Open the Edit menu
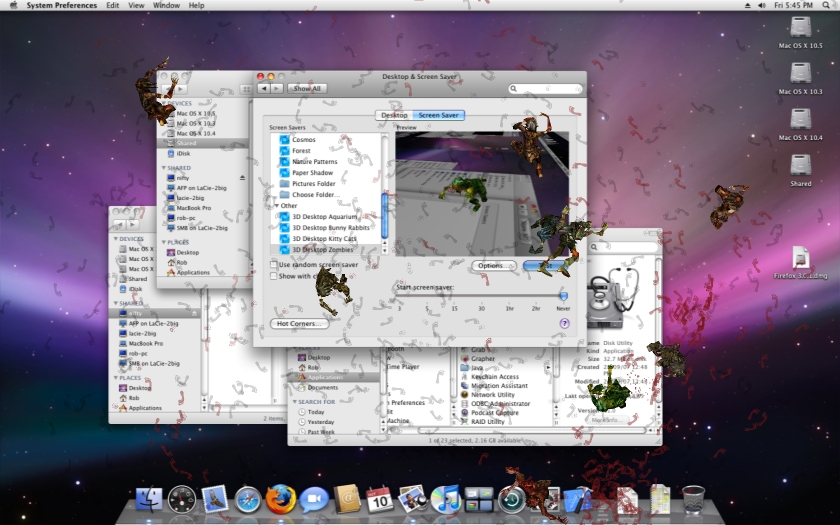The width and height of the screenshot is (840, 525). [112, 5]
